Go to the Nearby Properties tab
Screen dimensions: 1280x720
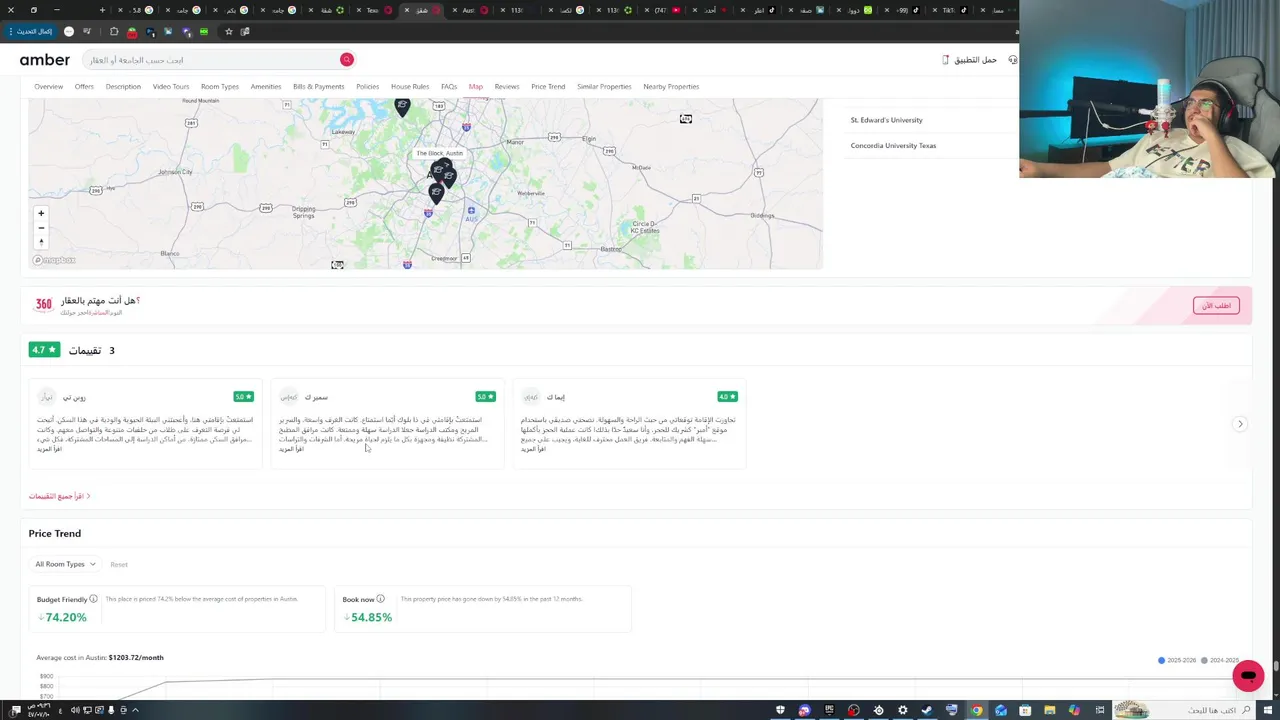pyautogui.click(x=671, y=87)
